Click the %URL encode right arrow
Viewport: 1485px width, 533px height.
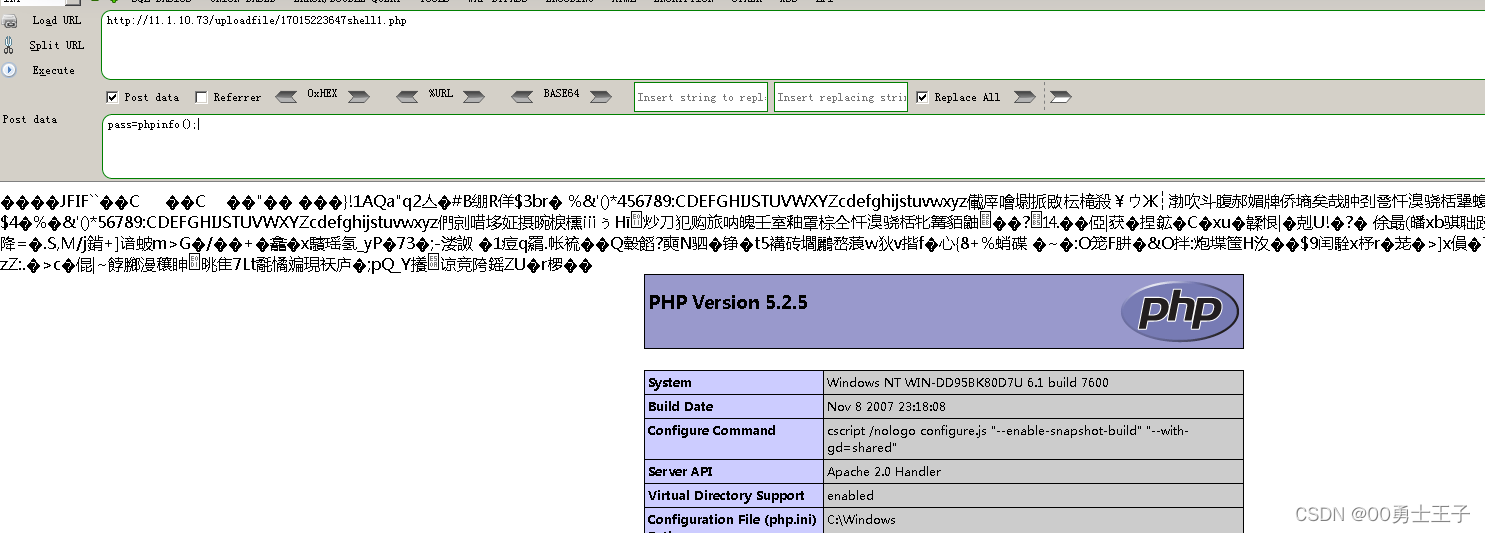(475, 97)
